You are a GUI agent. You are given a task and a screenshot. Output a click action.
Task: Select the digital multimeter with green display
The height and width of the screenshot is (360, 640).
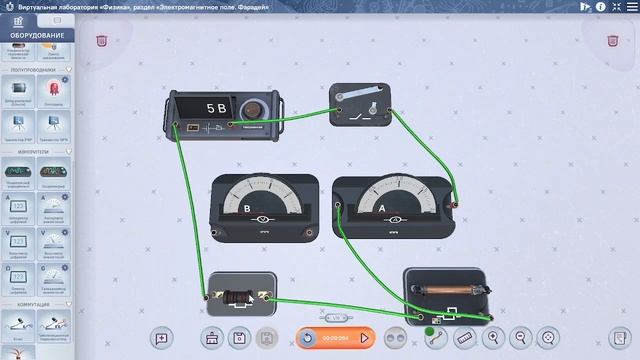point(18,173)
